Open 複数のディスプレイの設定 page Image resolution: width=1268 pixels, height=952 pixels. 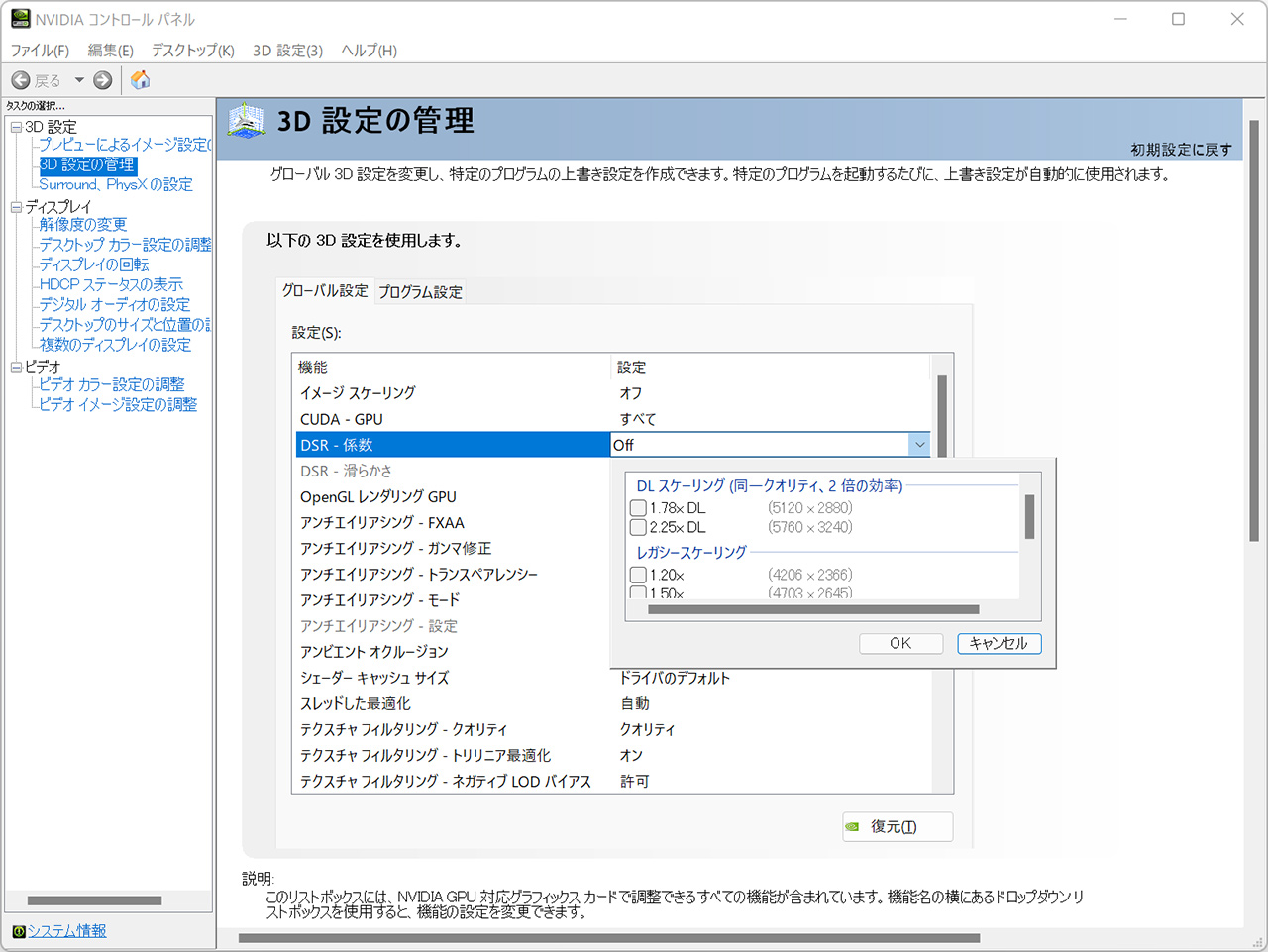[115, 345]
